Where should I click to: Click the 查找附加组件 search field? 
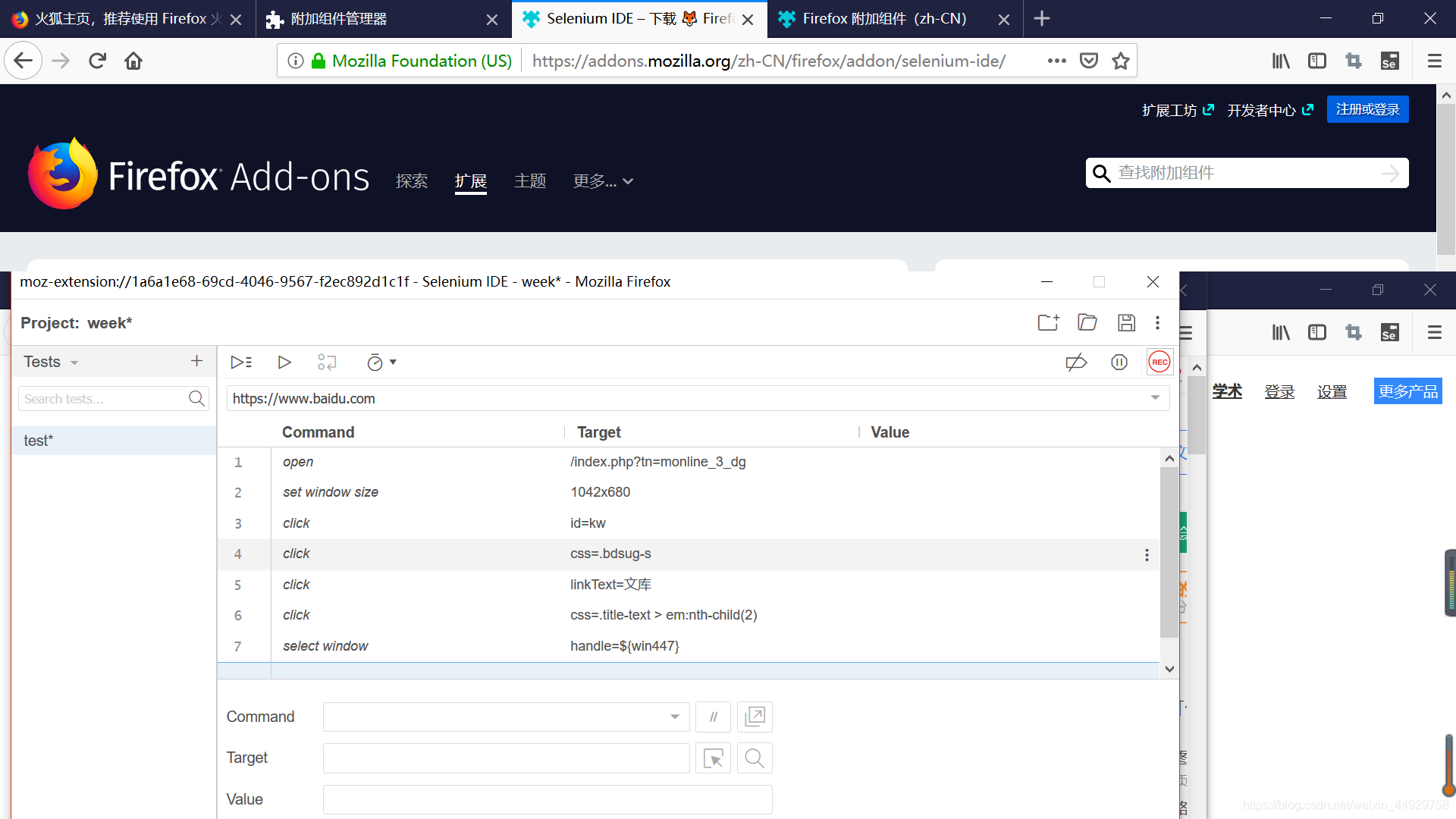pos(1247,173)
